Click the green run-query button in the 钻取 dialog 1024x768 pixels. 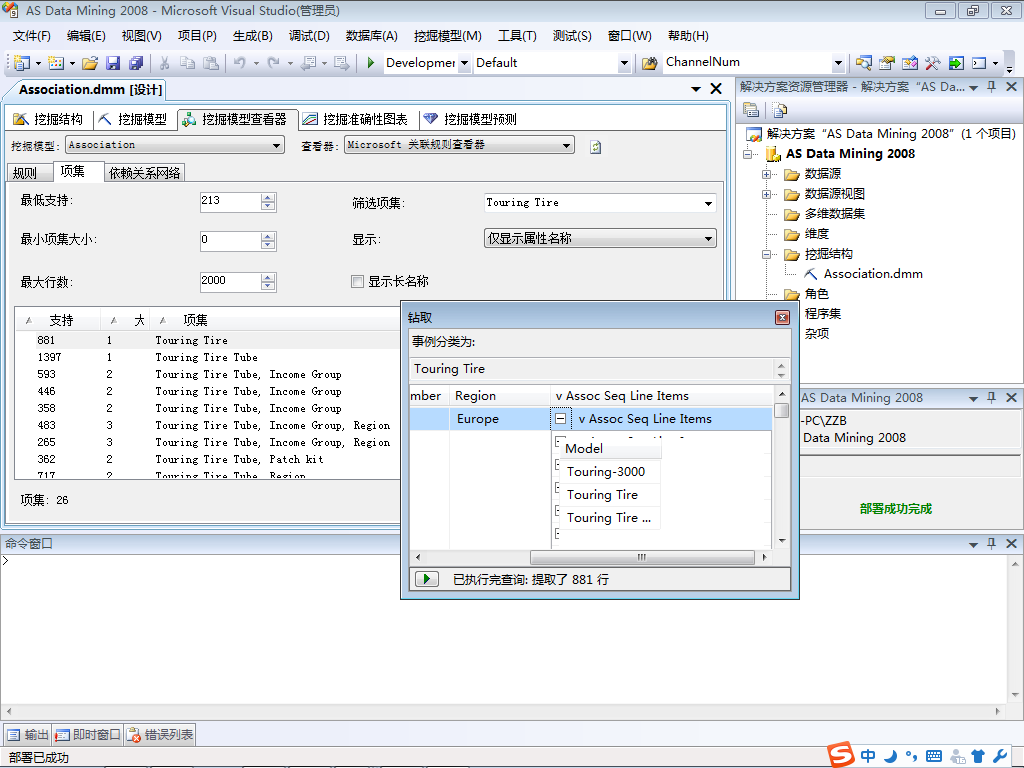click(426, 579)
